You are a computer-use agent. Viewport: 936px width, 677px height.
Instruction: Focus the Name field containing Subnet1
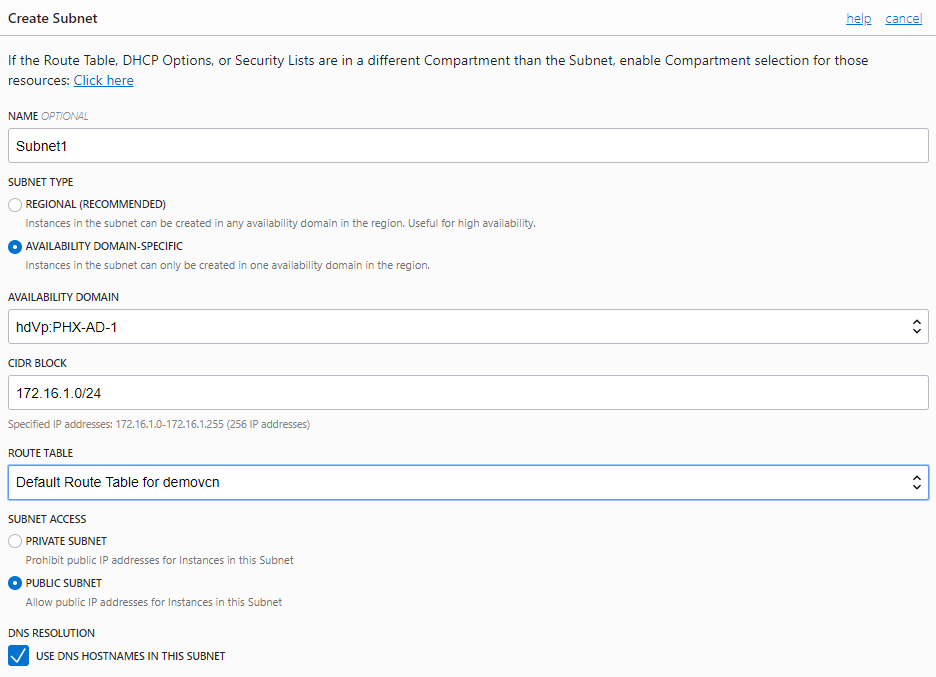point(467,145)
